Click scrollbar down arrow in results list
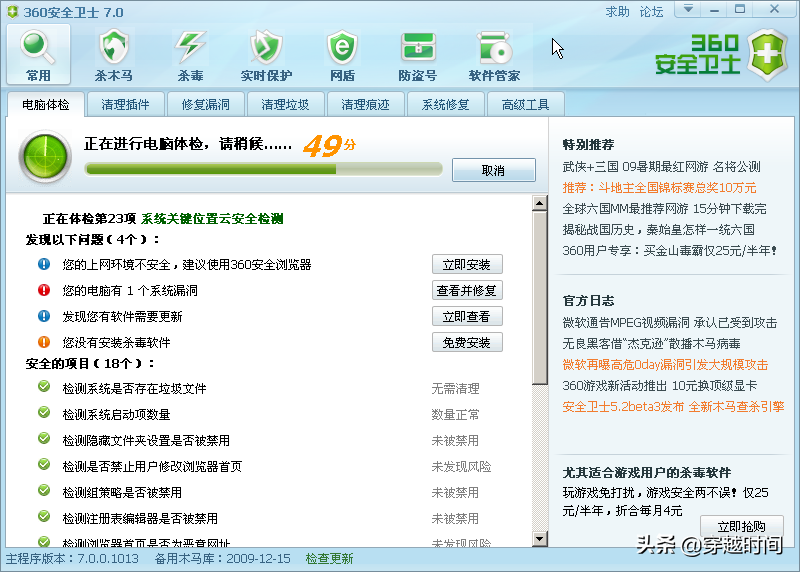Viewport: 800px width, 572px height. click(540, 539)
